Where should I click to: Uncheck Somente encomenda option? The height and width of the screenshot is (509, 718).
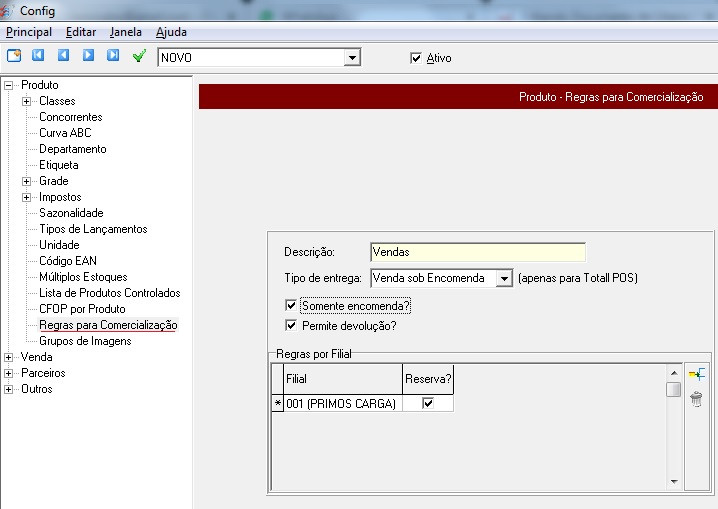pyautogui.click(x=292, y=305)
